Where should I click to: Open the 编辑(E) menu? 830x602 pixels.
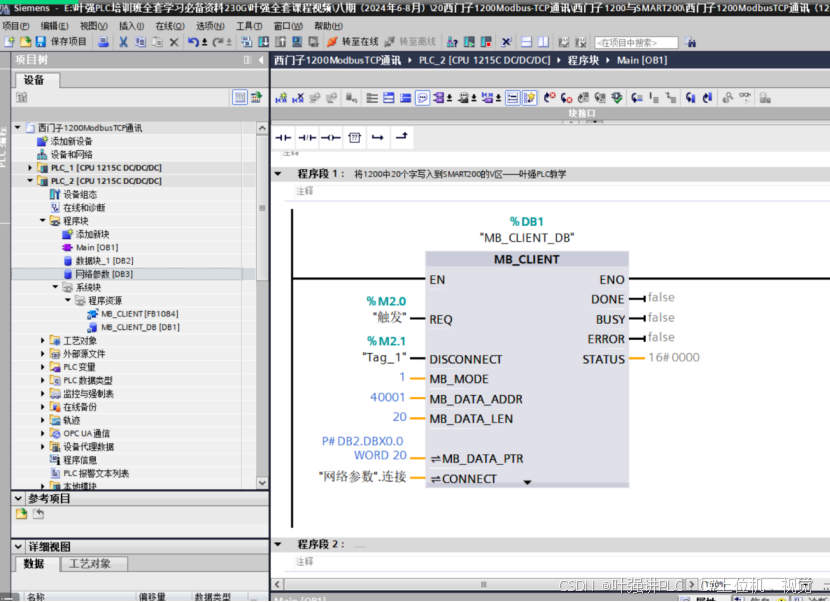click(55, 26)
